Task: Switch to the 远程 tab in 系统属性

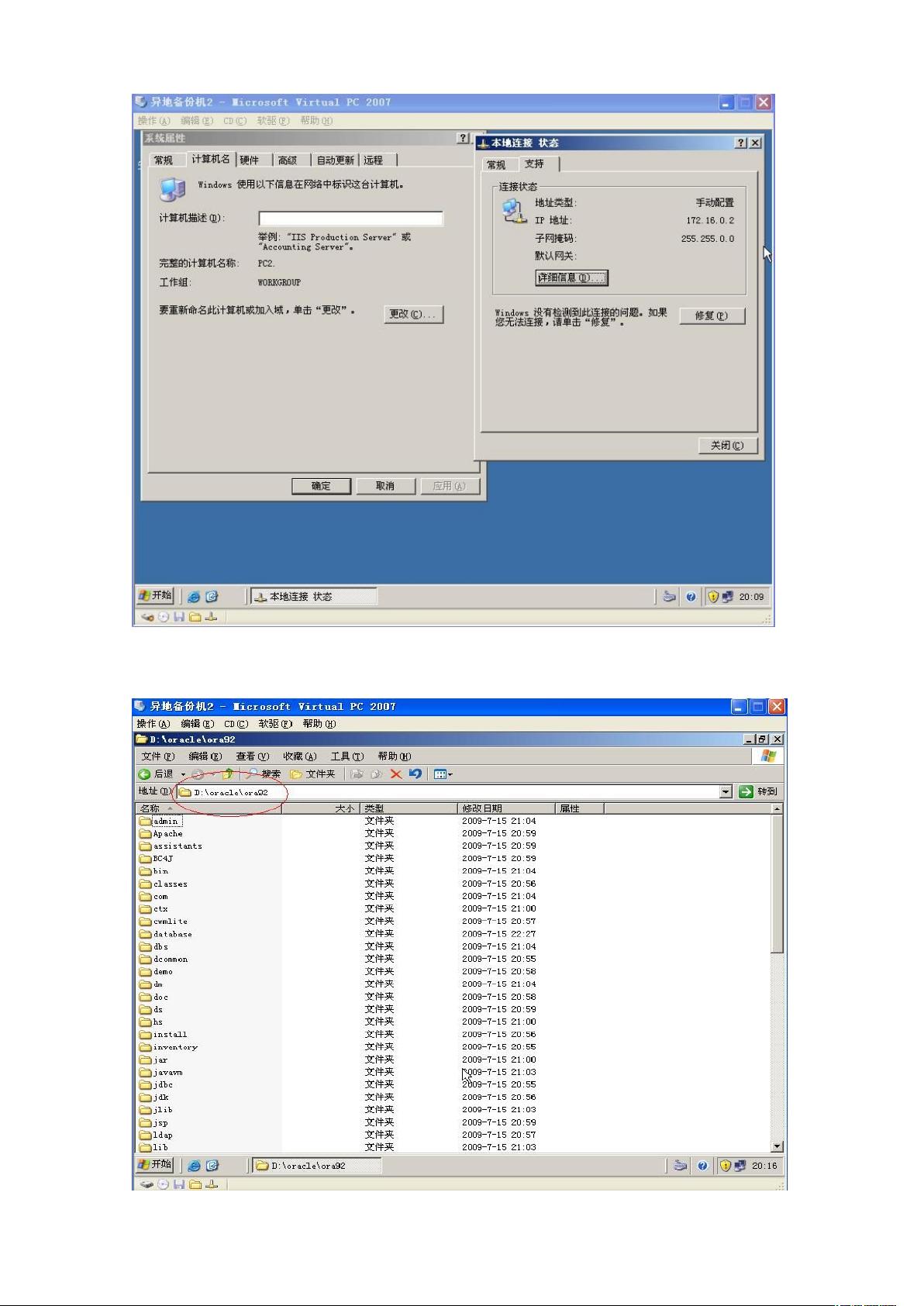Action: tap(374, 160)
